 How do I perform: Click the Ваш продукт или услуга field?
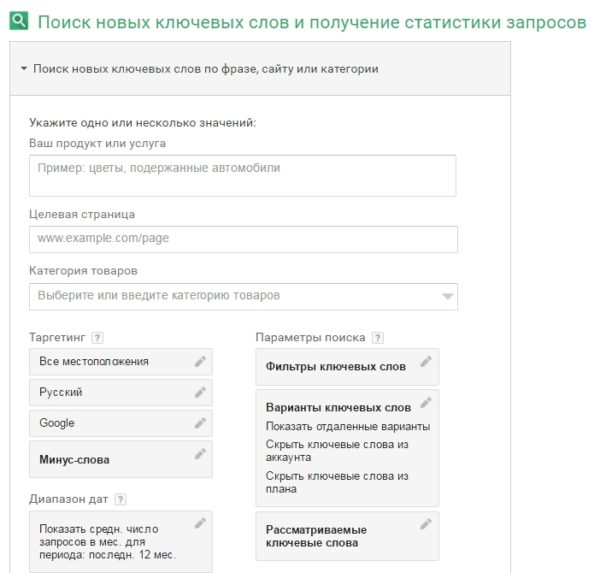243,175
